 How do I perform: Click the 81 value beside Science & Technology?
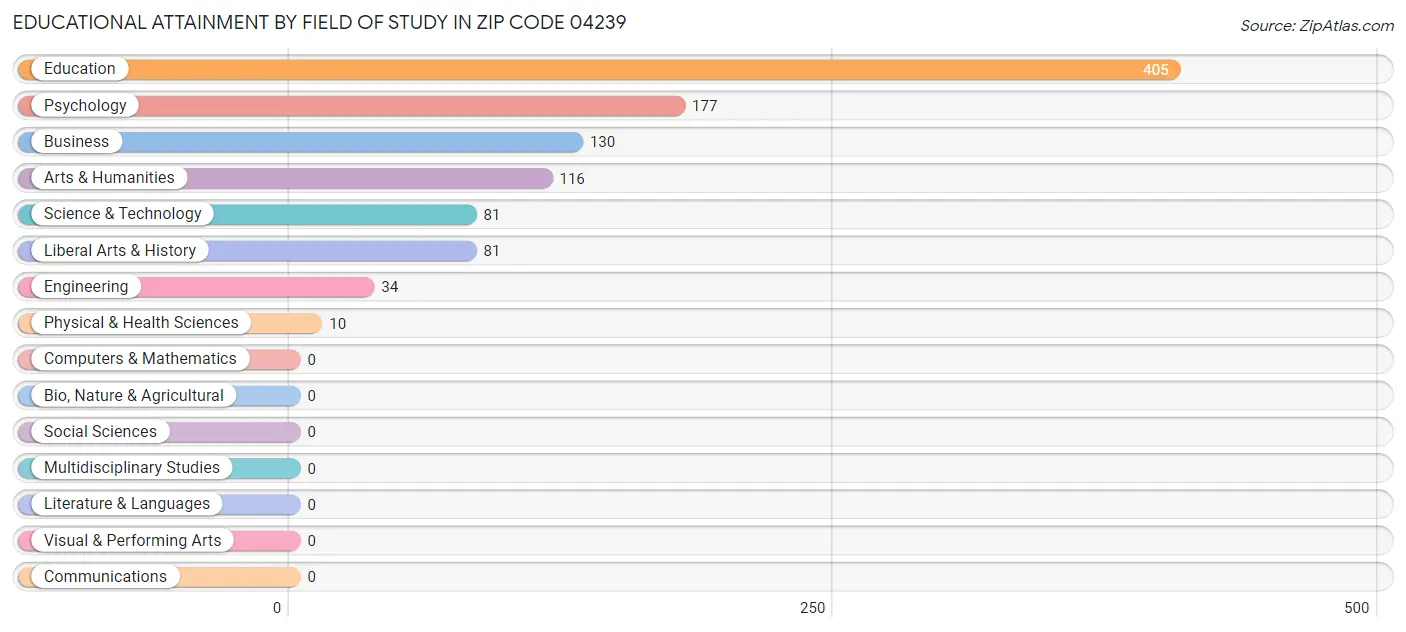[492, 215]
